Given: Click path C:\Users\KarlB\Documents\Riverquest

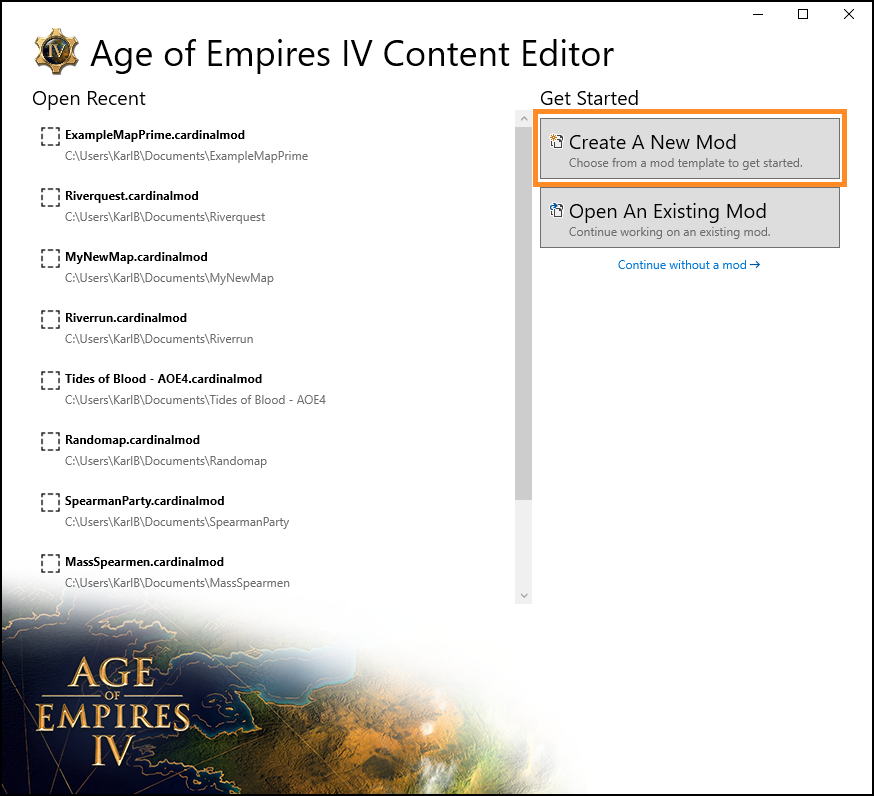Looking at the screenshot, I should (x=165, y=217).
